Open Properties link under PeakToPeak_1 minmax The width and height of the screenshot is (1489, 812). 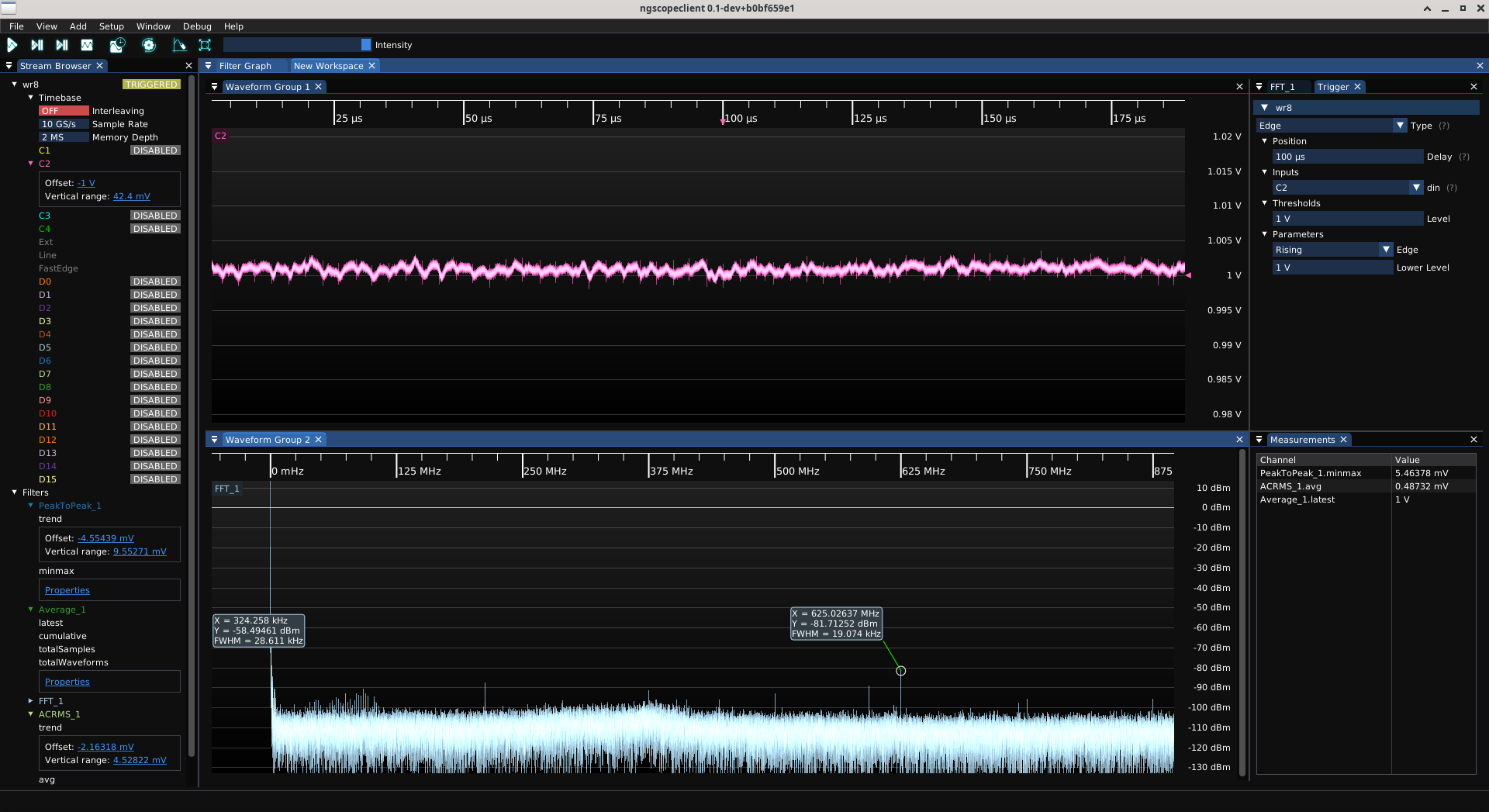coord(67,590)
